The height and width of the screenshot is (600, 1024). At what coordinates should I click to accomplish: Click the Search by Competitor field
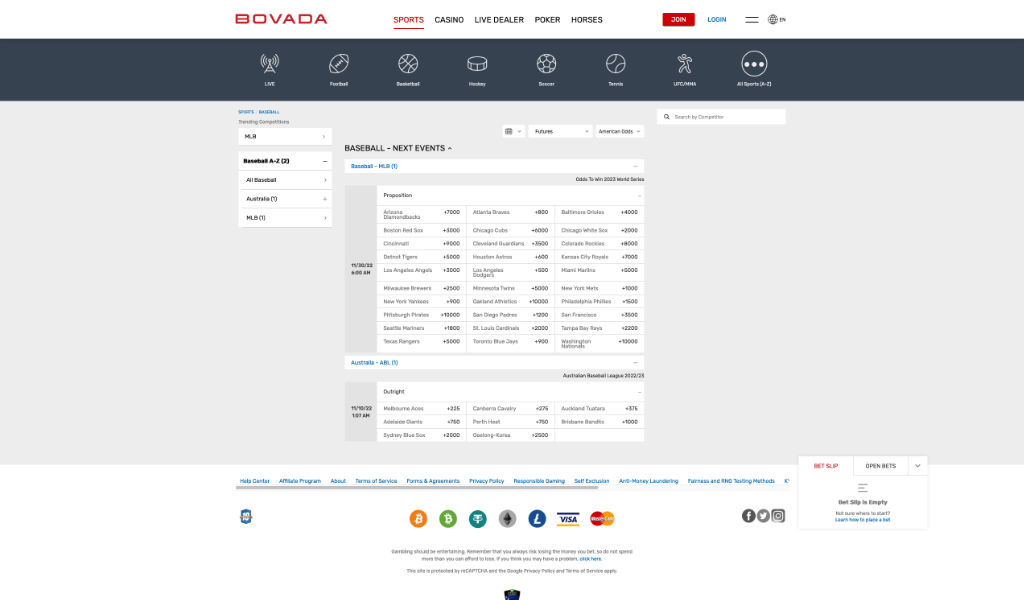(721, 117)
